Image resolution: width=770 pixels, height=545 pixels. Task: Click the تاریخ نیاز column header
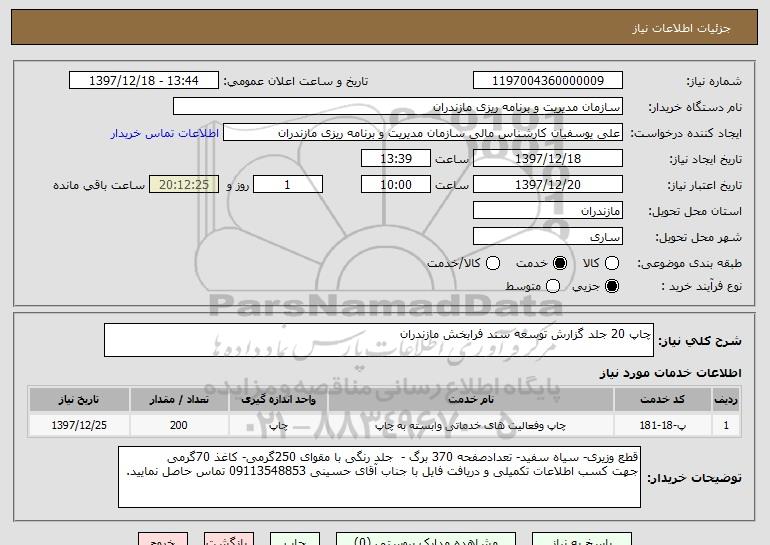tap(79, 400)
